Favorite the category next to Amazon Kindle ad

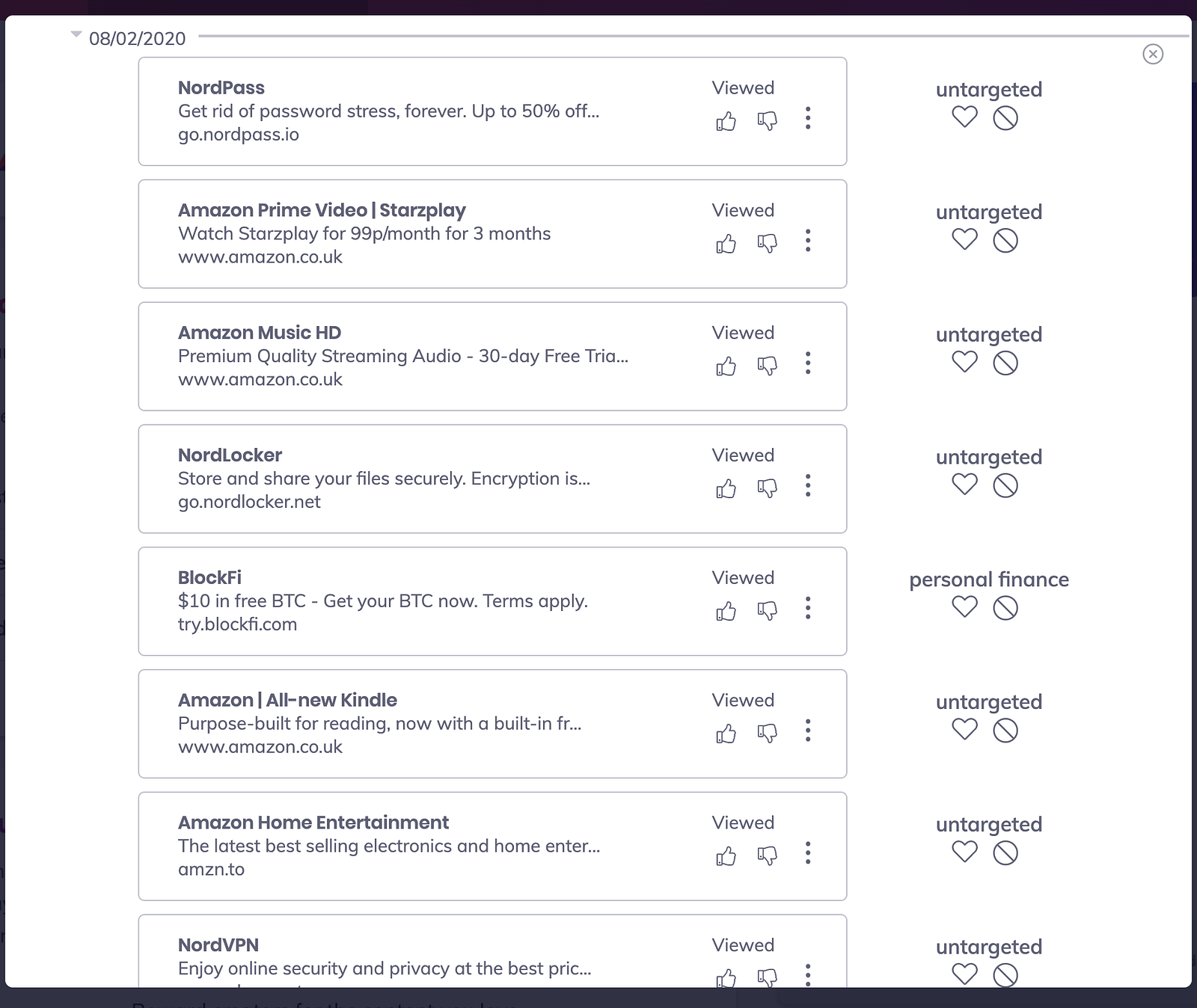click(964, 730)
